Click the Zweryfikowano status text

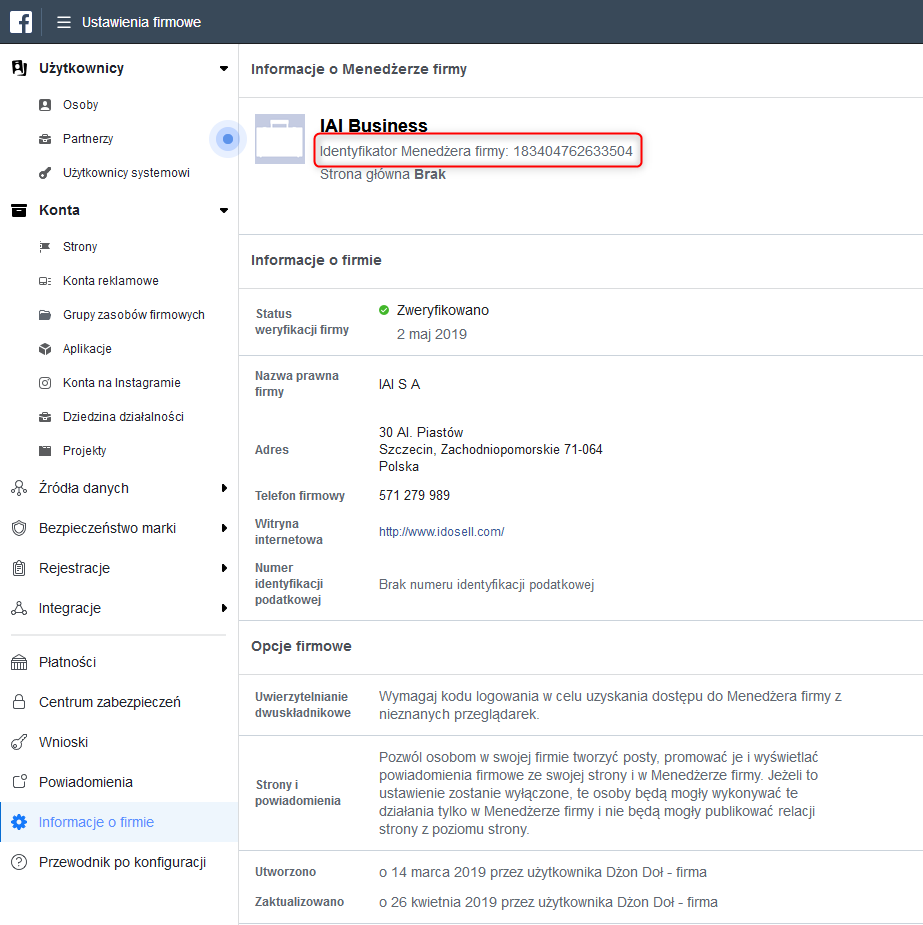point(442,310)
